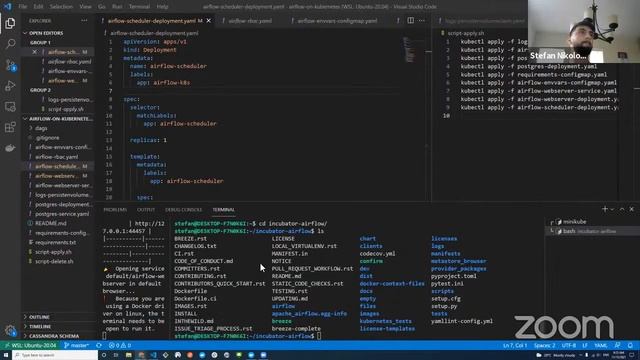Close the terminal panel with X icon
Viewport: 640px width, 360px height.
(x=631, y=209)
